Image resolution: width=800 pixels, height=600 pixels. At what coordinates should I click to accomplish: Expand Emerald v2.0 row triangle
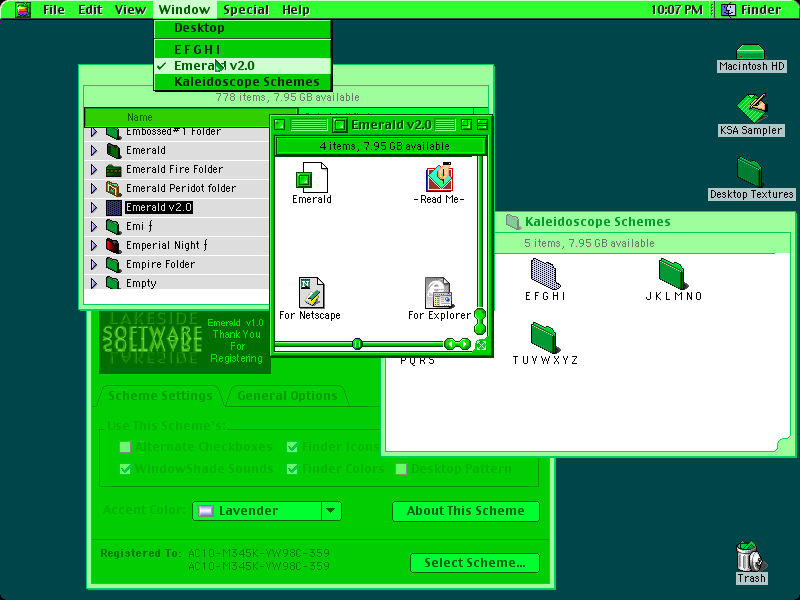click(94, 208)
